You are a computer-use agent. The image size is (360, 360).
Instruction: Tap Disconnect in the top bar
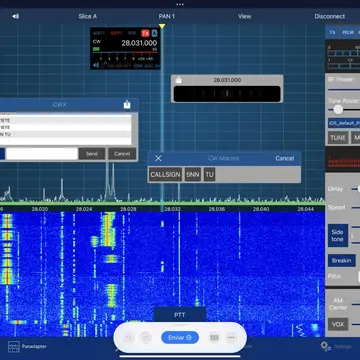click(x=329, y=16)
